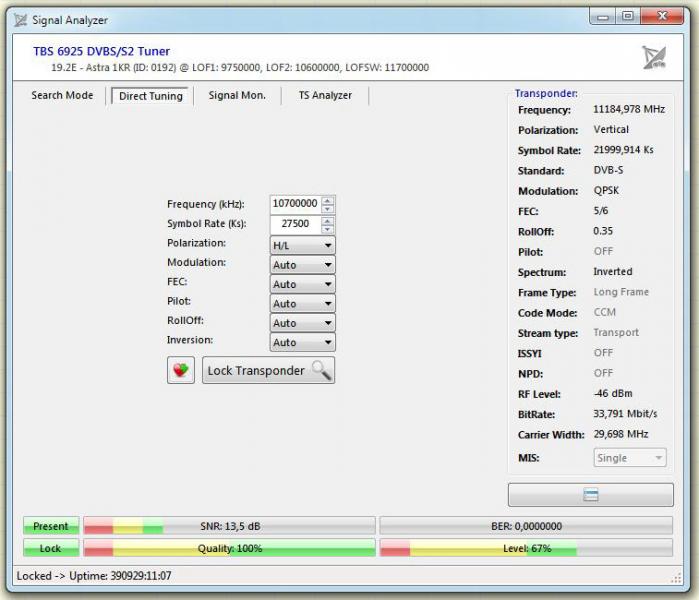
Task: Open the Polarization dropdown
Action: [302, 245]
